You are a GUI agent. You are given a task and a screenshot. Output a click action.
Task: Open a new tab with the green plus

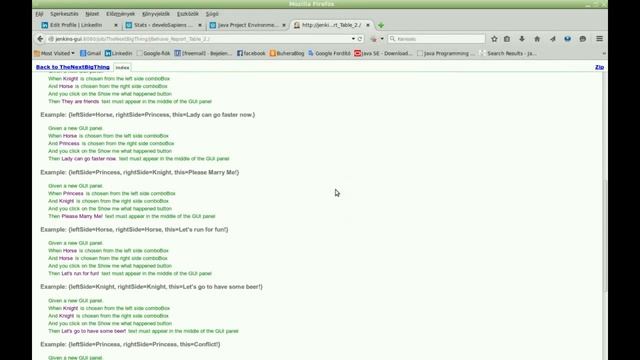tap(381, 25)
